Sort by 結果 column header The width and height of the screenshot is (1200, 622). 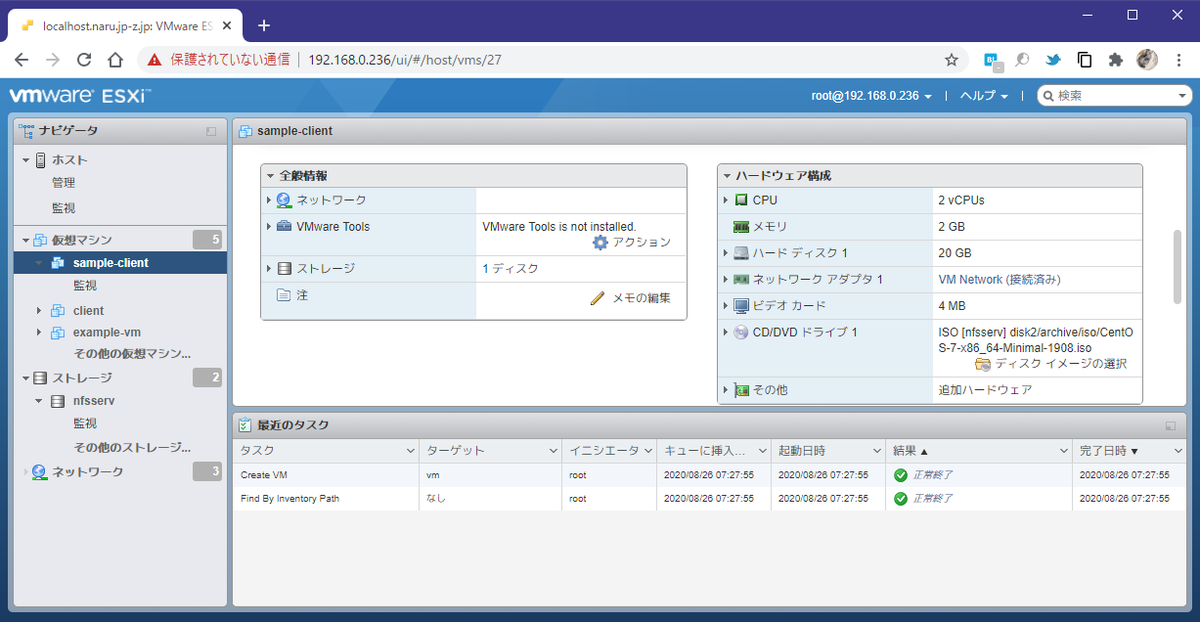click(979, 451)
